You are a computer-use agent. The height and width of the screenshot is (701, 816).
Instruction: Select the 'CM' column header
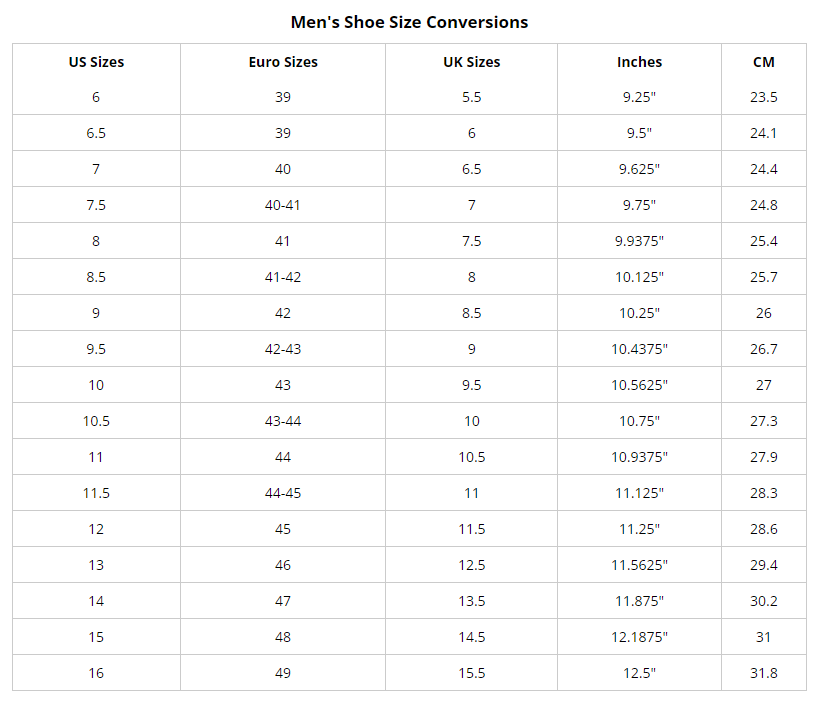click(x=764, y=62)
